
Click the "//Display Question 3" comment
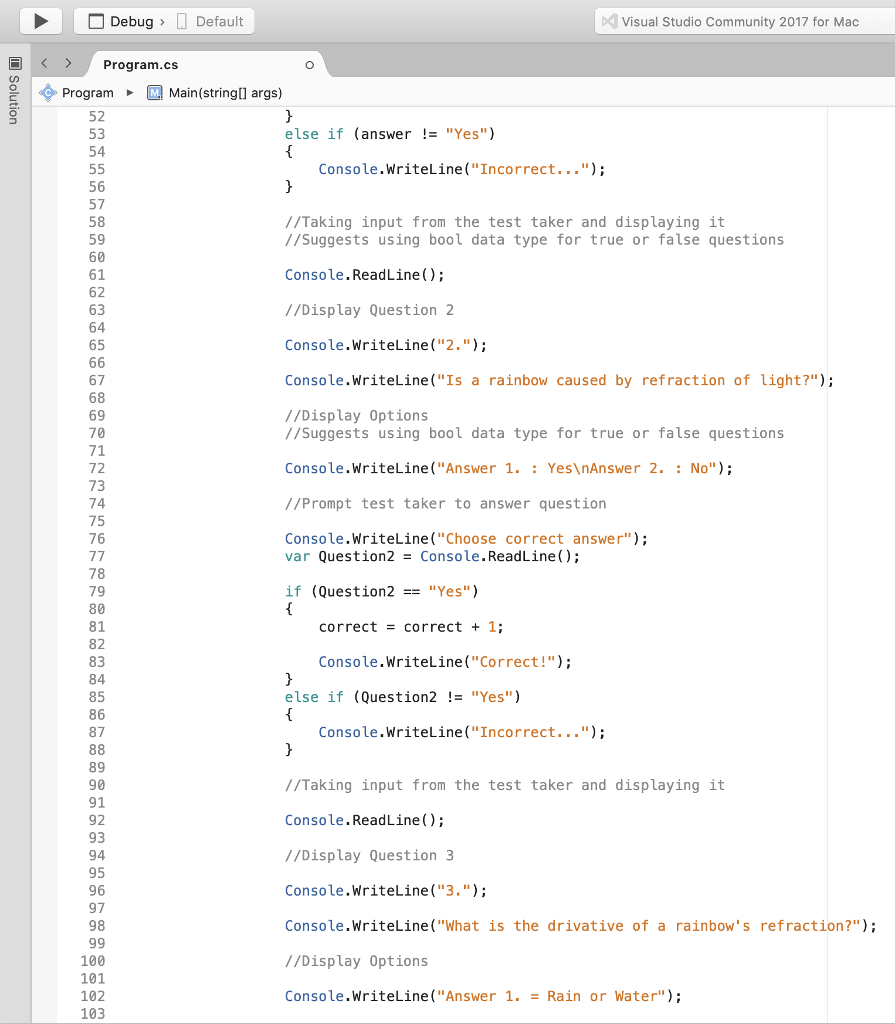[369, 856]
